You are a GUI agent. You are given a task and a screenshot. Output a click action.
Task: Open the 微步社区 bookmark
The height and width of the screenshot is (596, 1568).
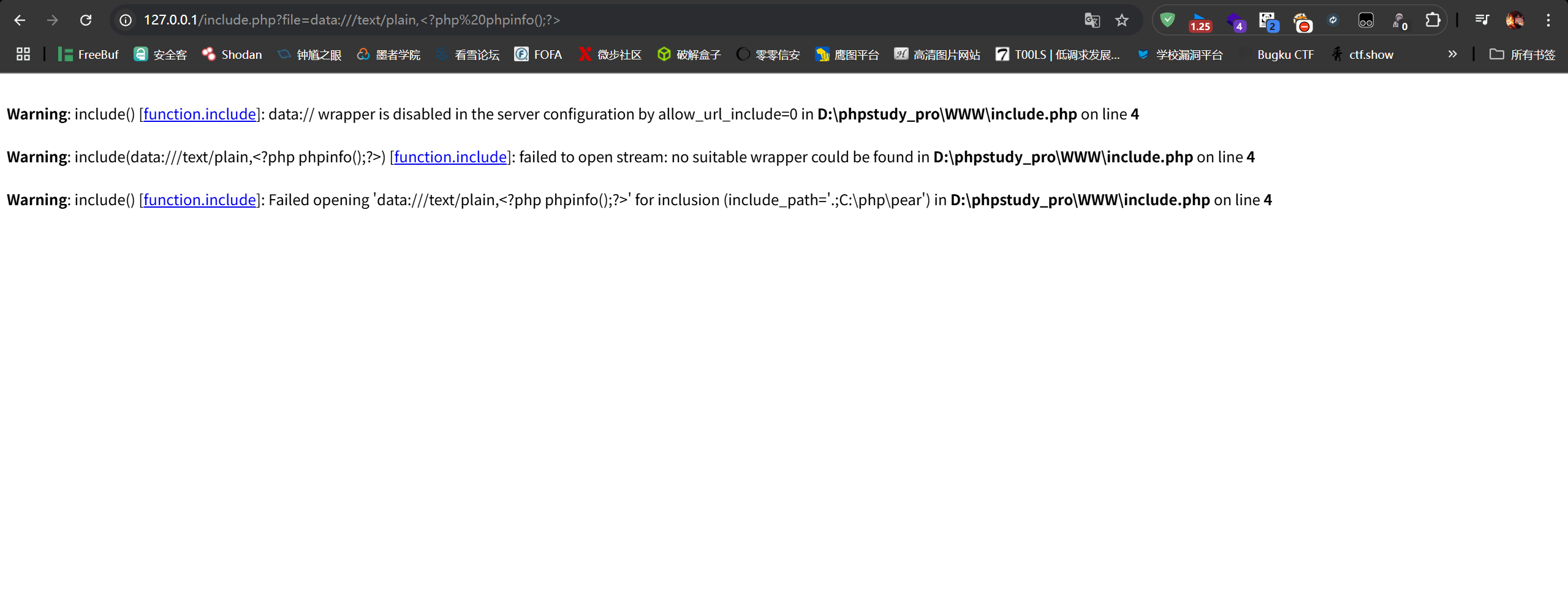click(x=610, y=55)
